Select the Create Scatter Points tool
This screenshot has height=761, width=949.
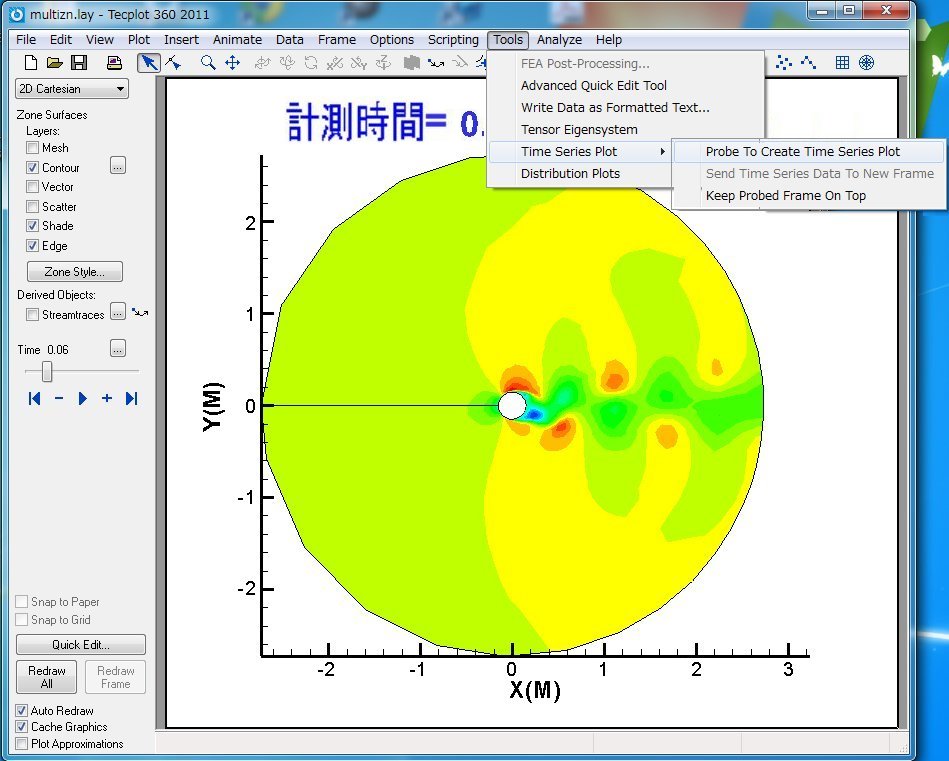[x=784, y=62]
